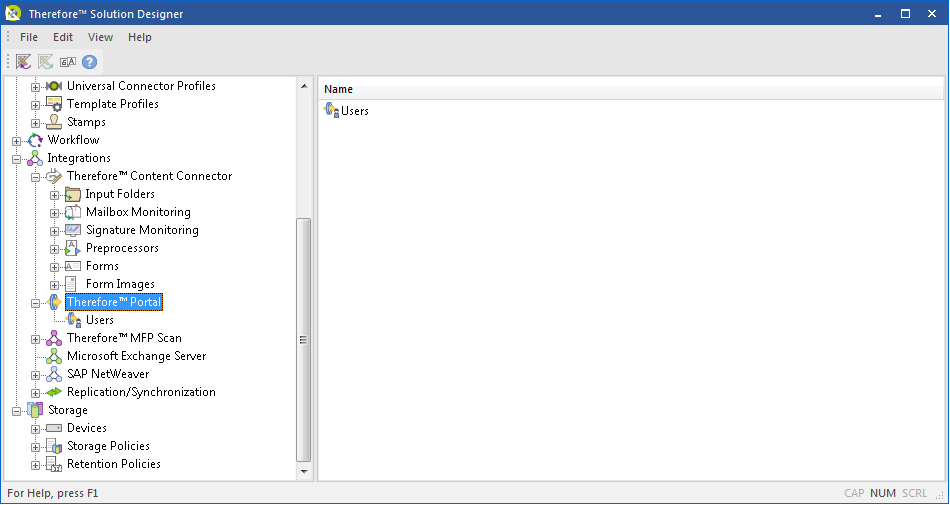Screen dimensions: 950x505
Task: Click the Retention Policies icon
Action: point(54,464)
